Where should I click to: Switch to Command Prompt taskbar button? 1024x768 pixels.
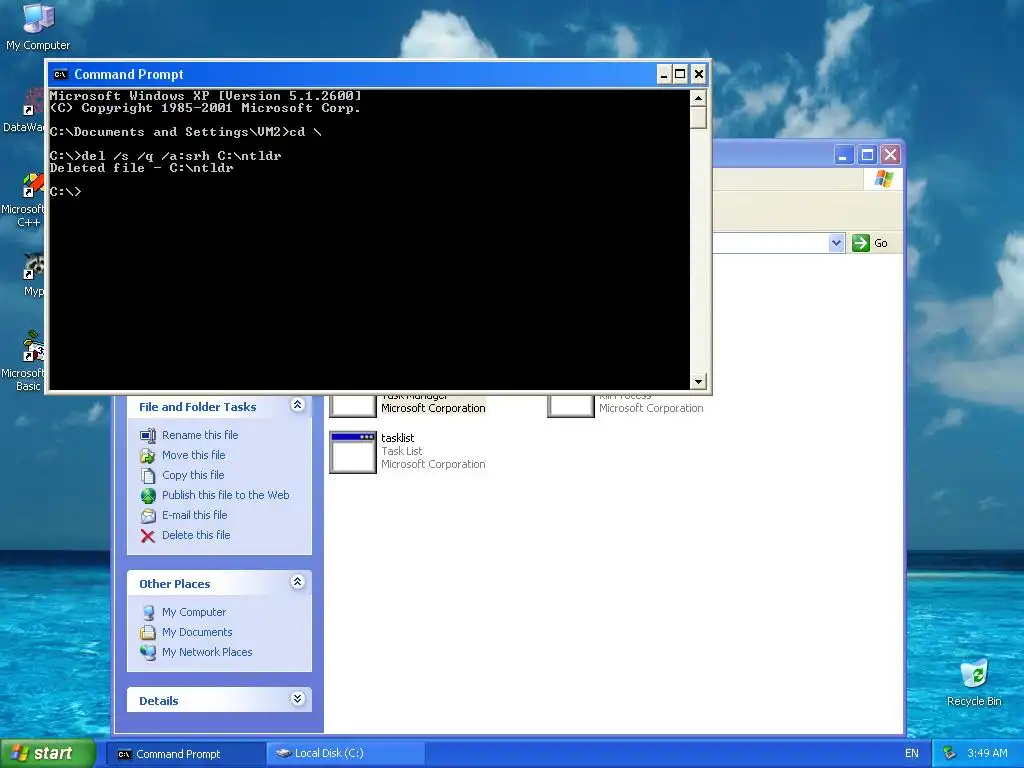[x=186, y=754]
